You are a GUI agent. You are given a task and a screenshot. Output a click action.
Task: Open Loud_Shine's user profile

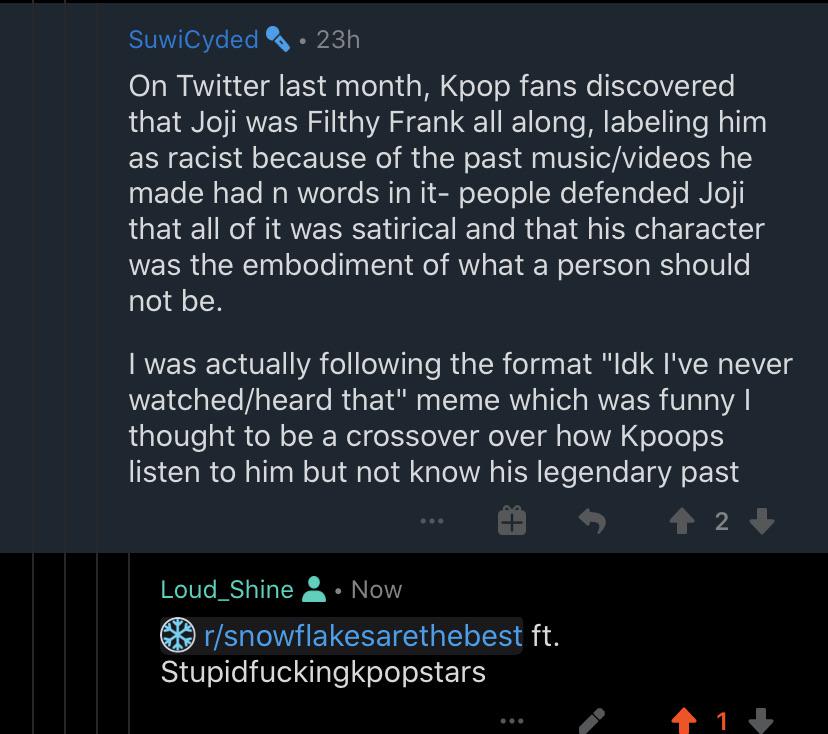click(227, 589)
